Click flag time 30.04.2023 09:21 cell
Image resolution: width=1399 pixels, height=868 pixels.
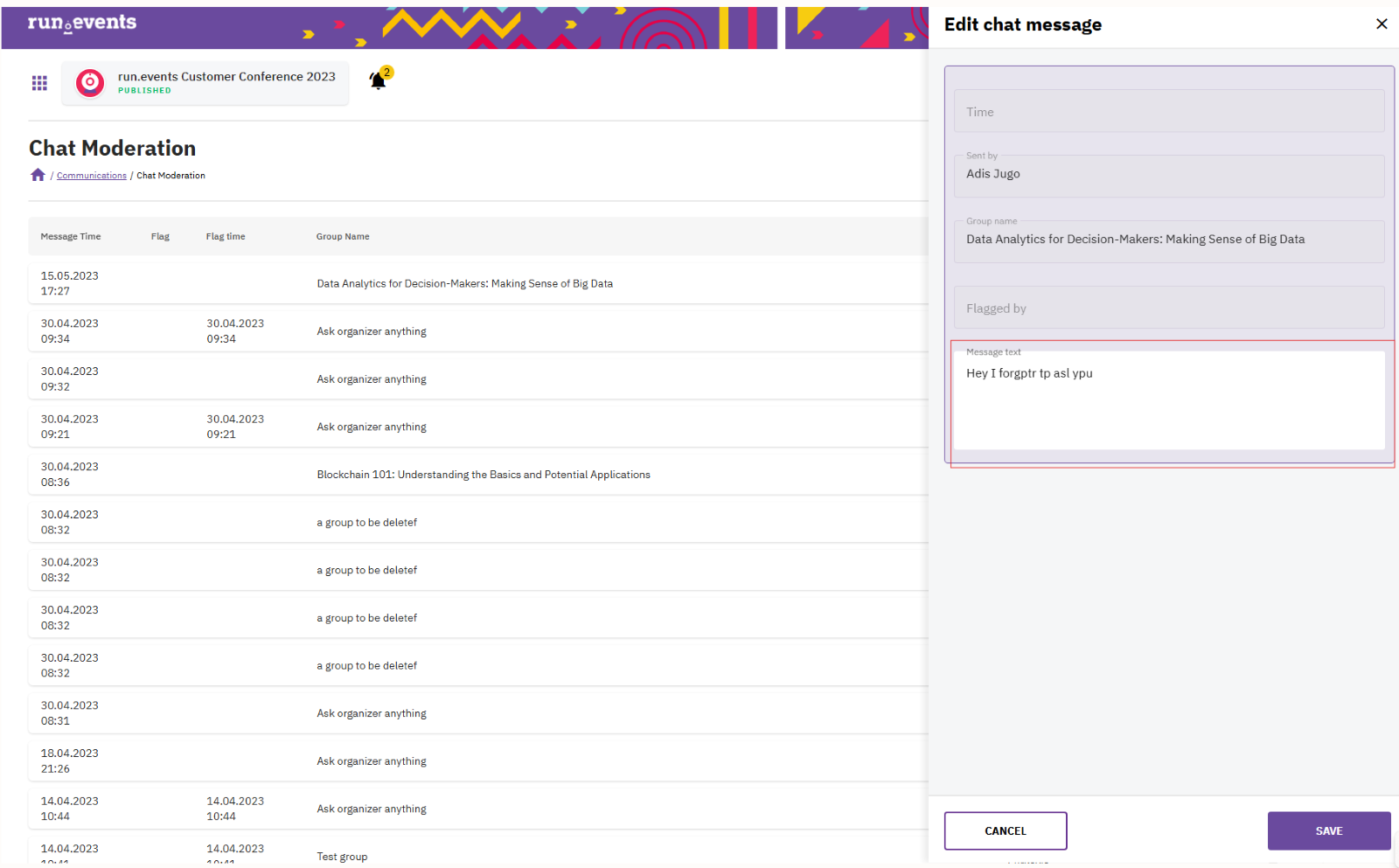pyautogui.click(x=235, y=427)
